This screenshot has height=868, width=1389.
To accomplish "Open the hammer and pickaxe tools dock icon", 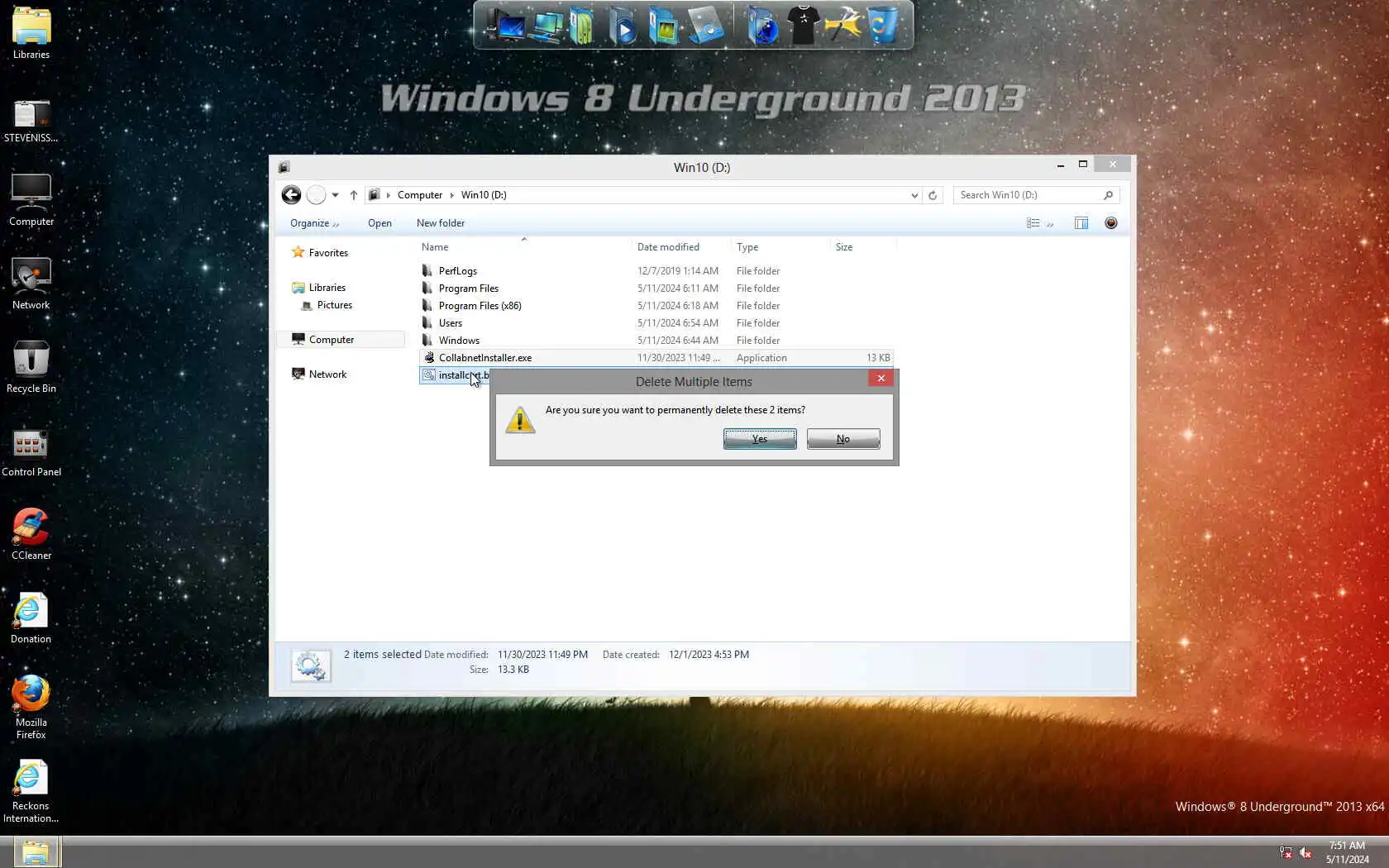I will point(843,25).
